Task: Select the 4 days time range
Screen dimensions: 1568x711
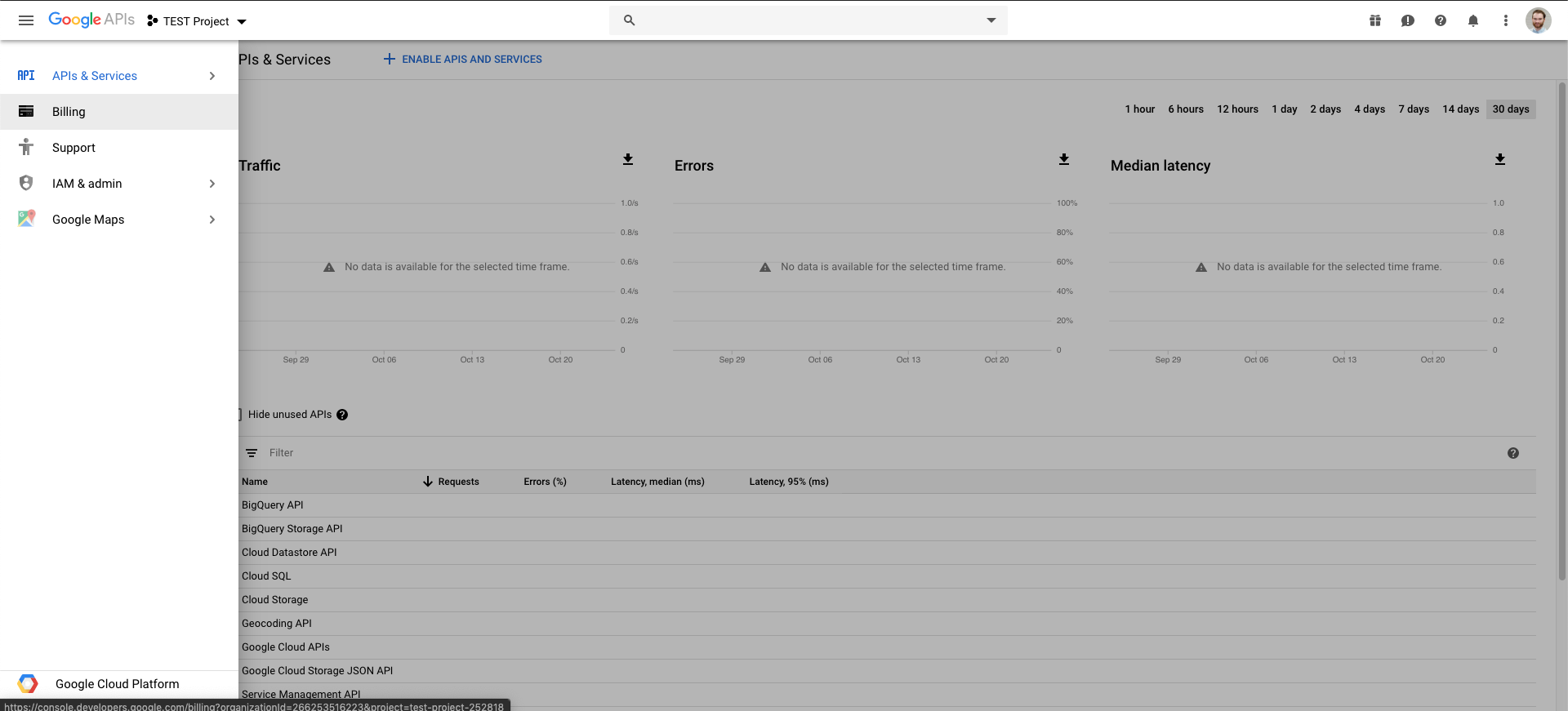Action: point(1370,109)
